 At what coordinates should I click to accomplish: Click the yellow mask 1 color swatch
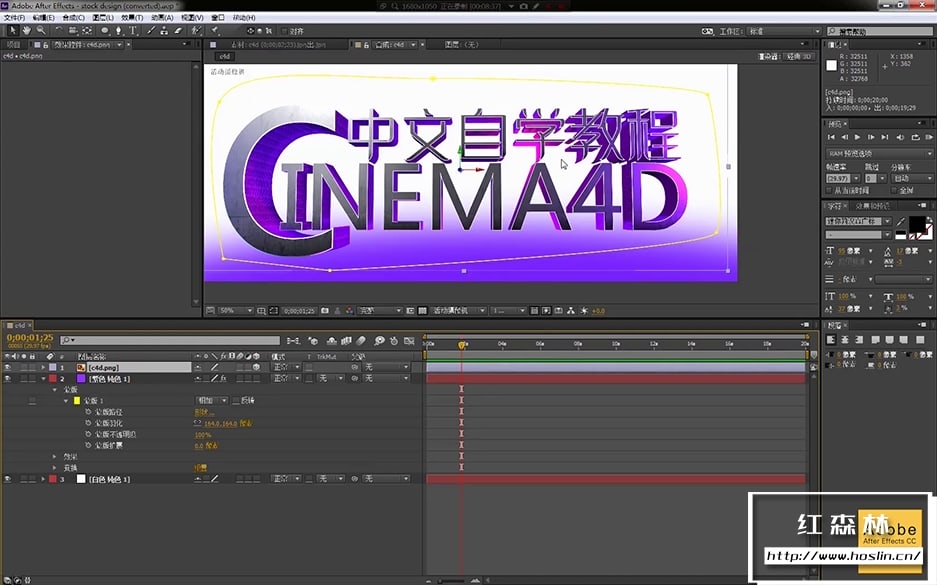(x=76, y=401)
